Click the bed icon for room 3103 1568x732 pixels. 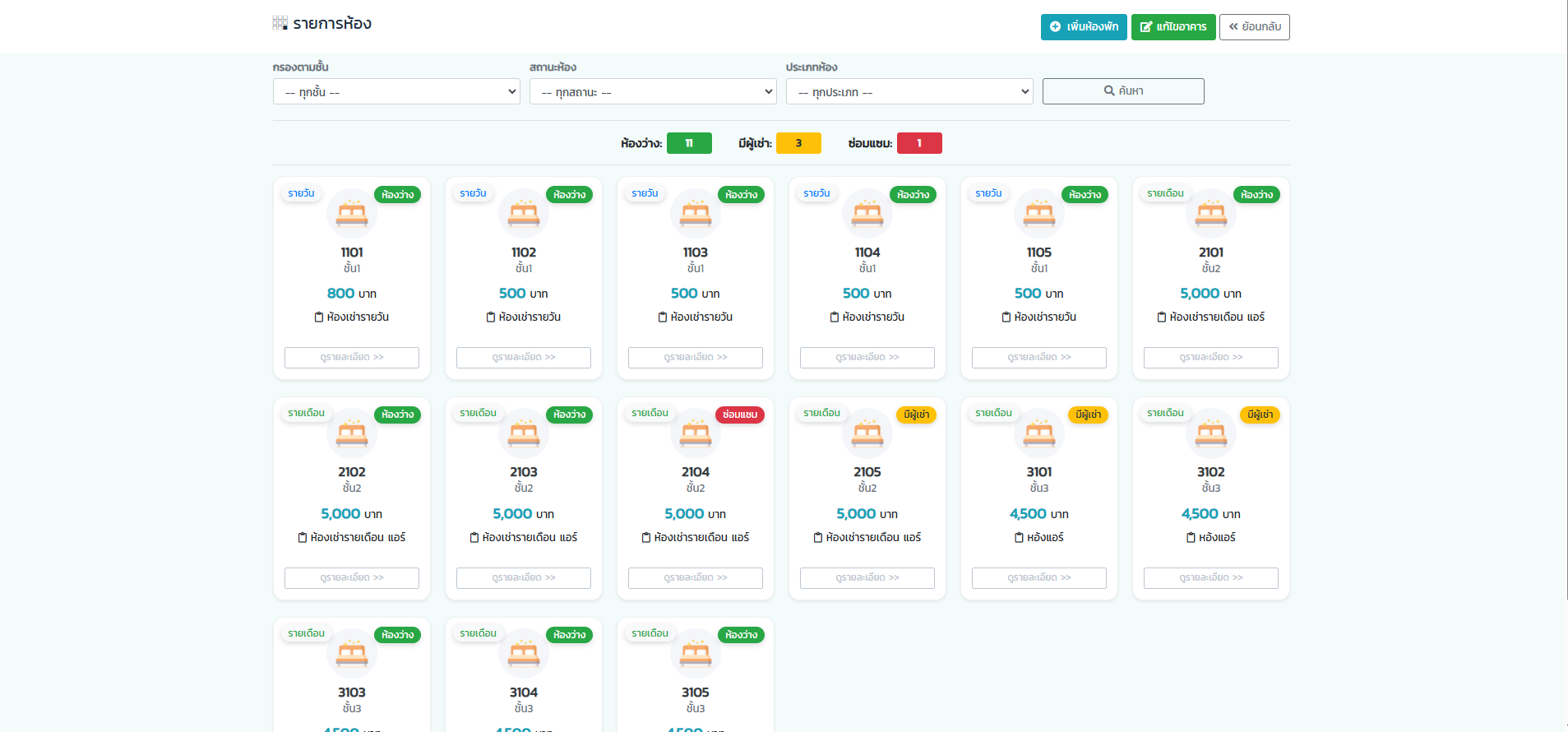click(x=352, y=654)
